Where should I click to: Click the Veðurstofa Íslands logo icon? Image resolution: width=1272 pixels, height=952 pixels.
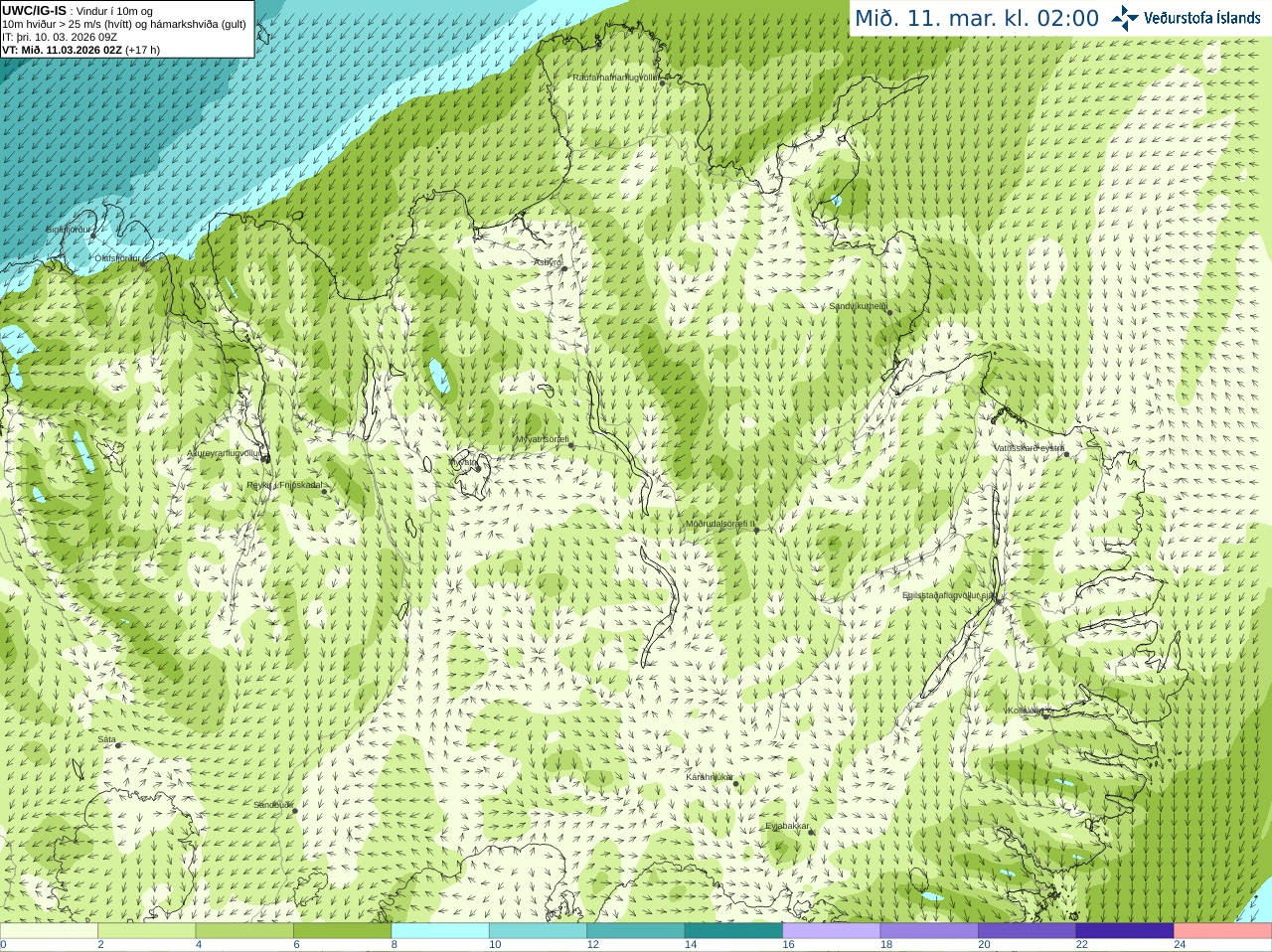pyautogui.click(x=1125, y=18)
